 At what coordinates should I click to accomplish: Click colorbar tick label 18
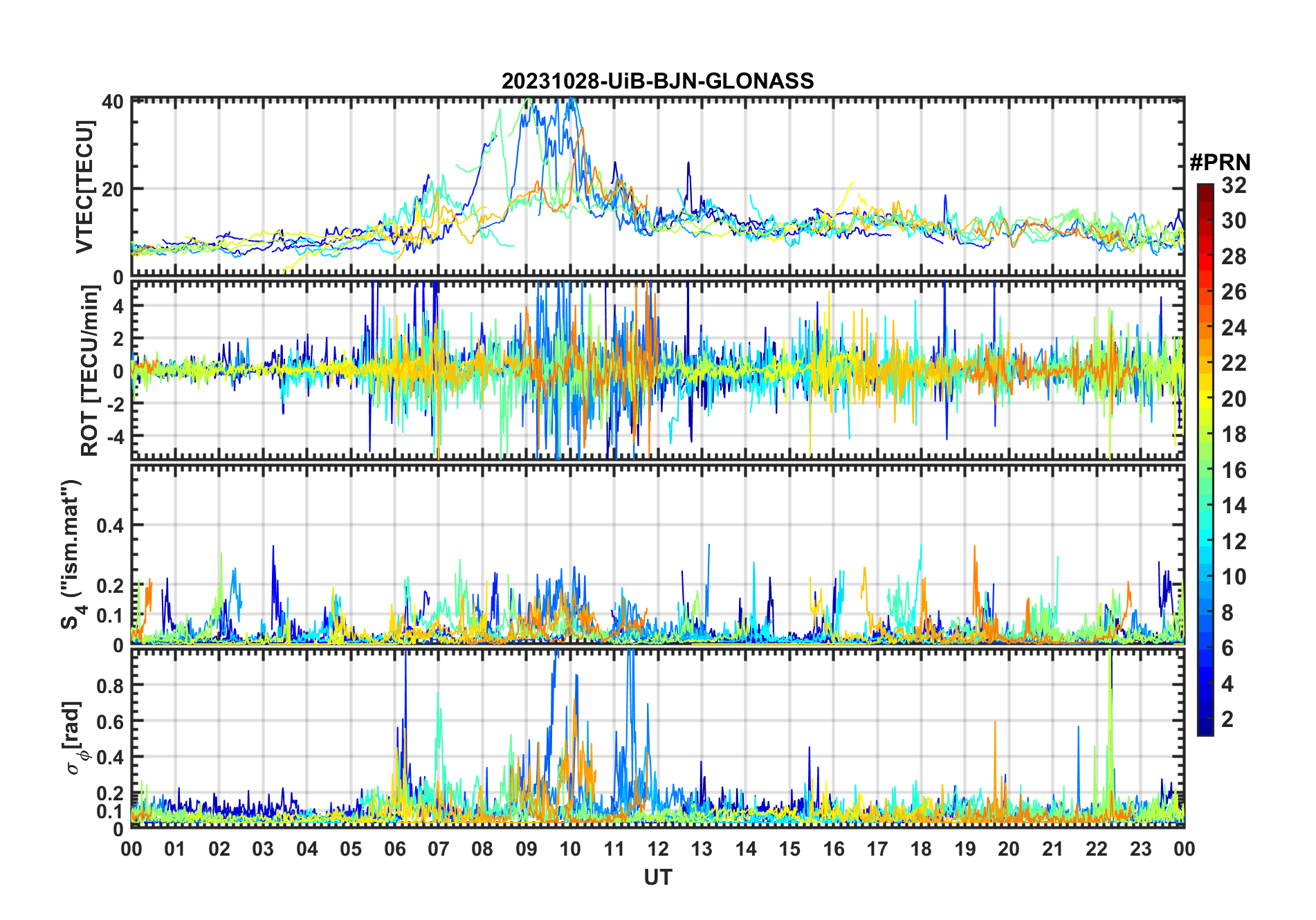1234,434
